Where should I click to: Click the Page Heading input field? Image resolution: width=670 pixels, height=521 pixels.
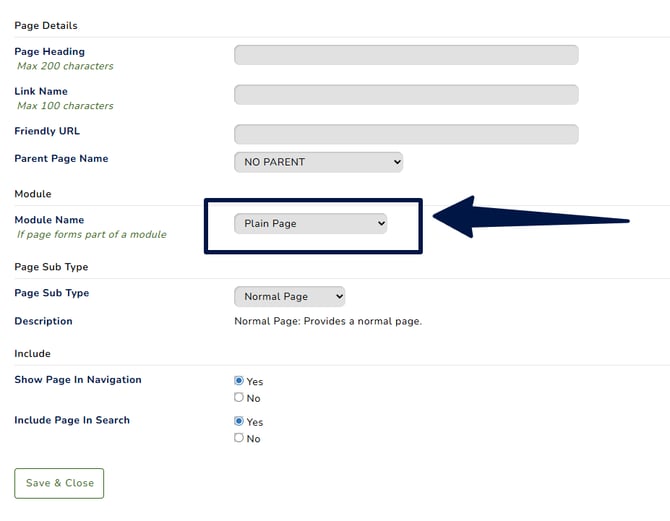pos(406,55)
